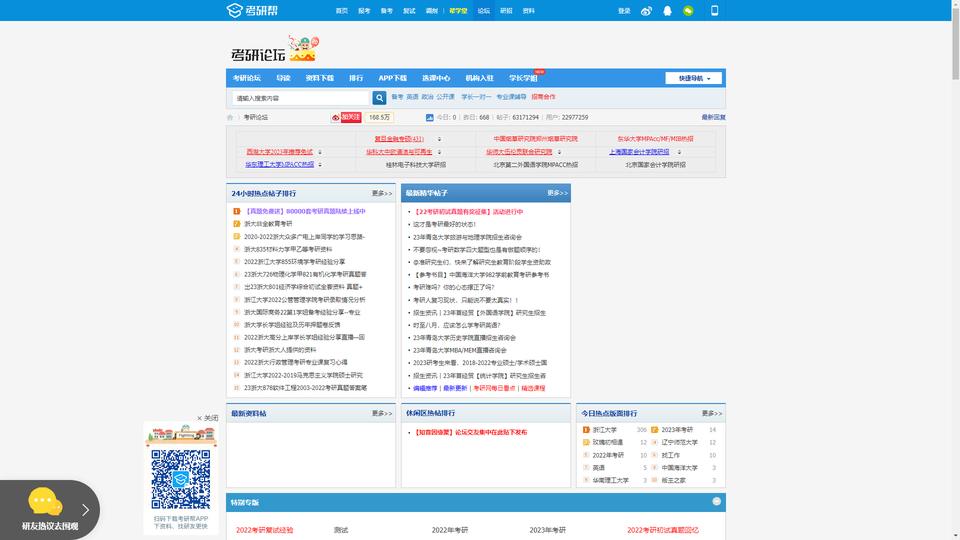Open APP下载 in forum menu
This screenshot has height=540, width=960.
tap(392, 78)
